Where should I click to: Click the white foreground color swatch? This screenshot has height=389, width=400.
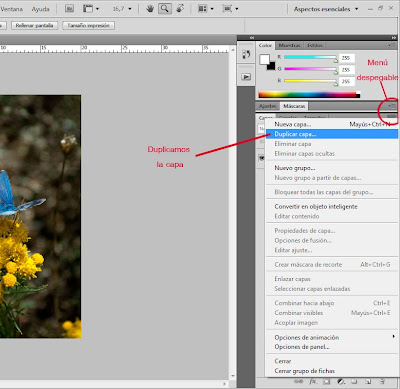(264, 59)
